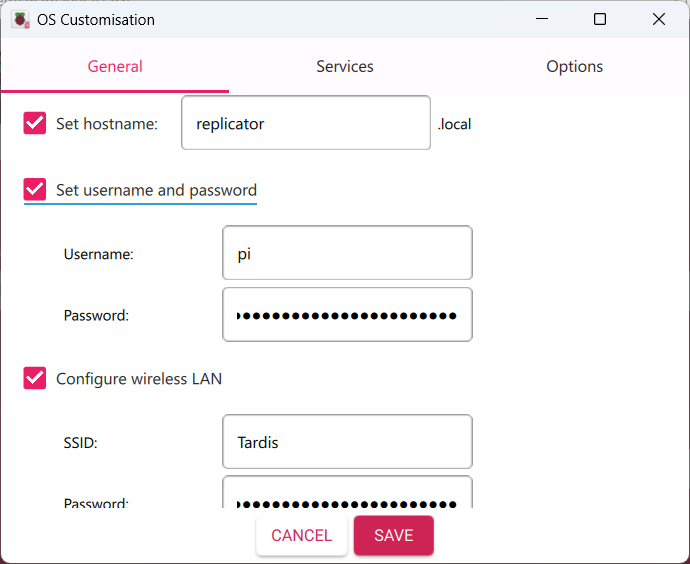Focus the Username field containing pi
The width and height of the screenshot is (690, 564).
pyautogui.click(x=347, y=253)
